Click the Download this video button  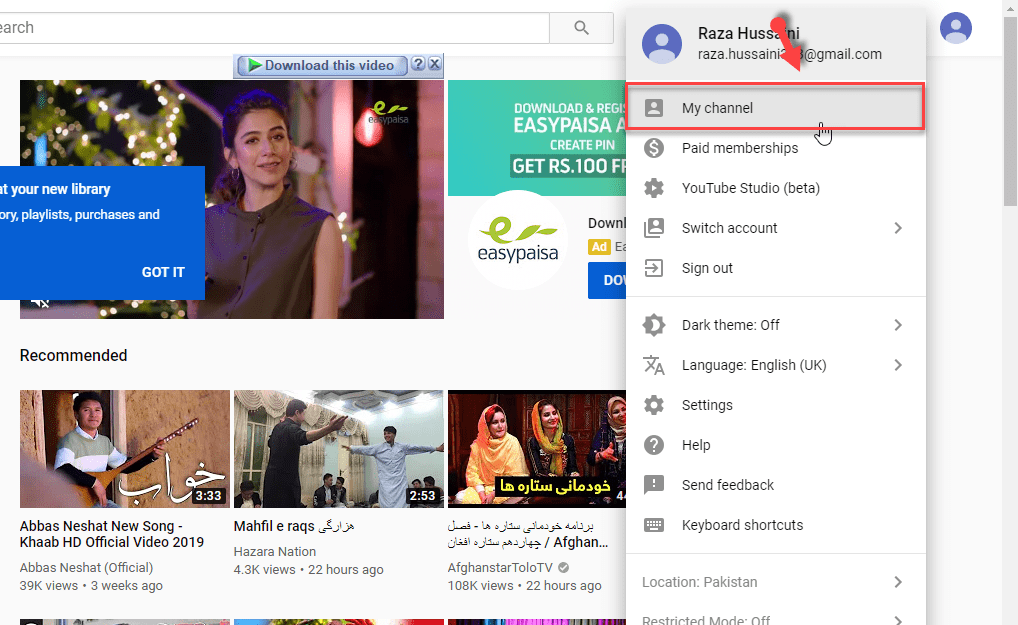(322, 64)
